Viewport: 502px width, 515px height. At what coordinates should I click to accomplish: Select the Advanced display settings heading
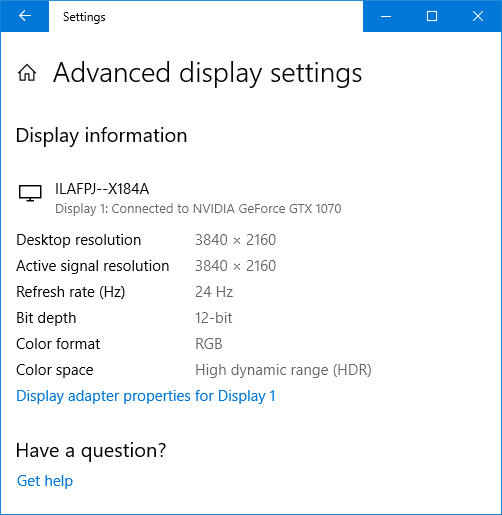click(208, 73)
